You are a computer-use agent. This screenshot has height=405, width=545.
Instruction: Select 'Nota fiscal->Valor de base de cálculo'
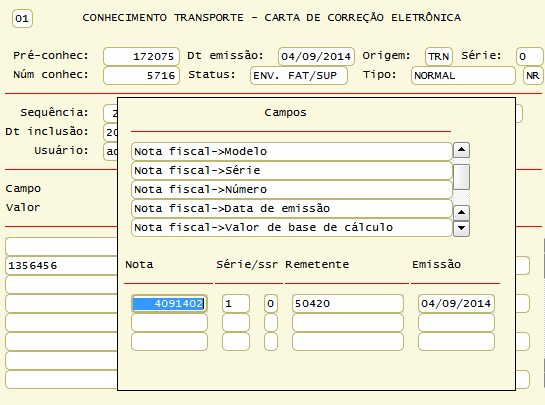(x=292, y=227)
